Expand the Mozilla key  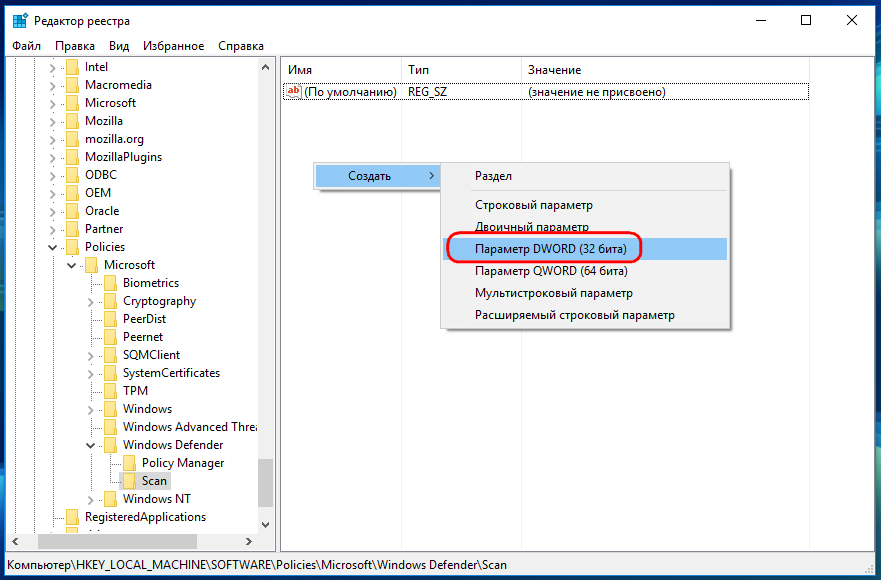pyautogui.click(x=52, y=122)
